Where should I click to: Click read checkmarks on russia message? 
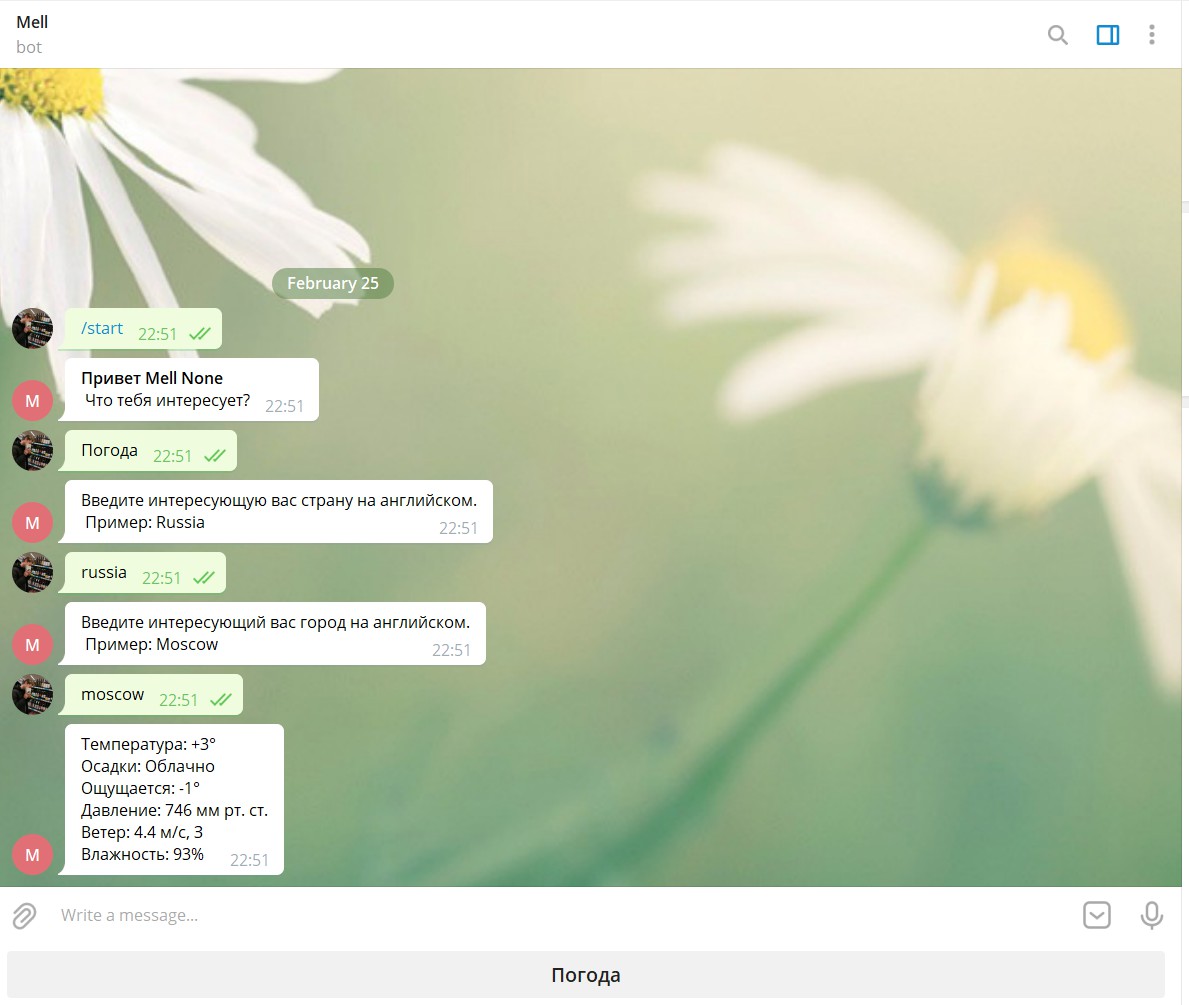tap(204, 578)
